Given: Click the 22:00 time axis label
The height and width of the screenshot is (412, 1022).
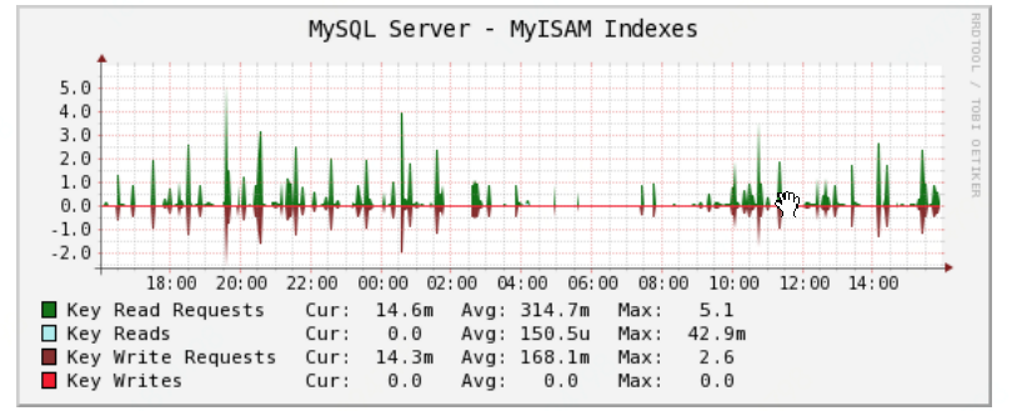Looking at the screenshot, I should (x=312, y=284).
